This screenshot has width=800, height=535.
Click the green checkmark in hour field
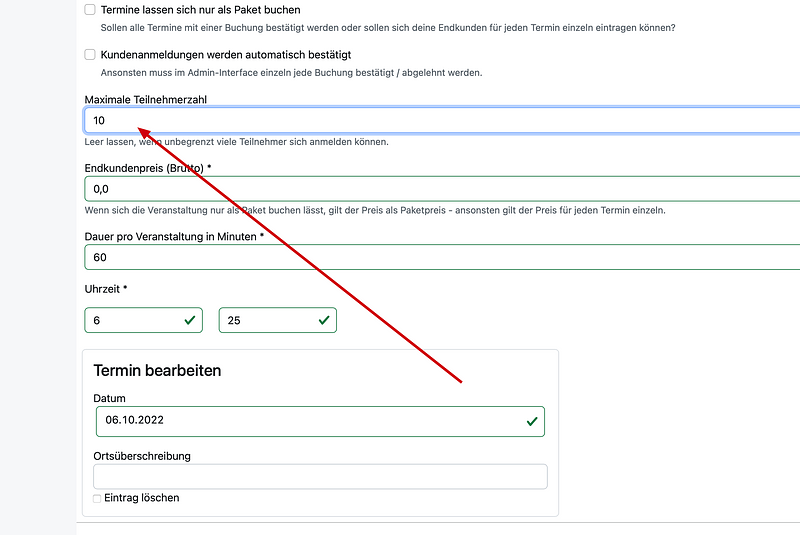tap(190, 320)
